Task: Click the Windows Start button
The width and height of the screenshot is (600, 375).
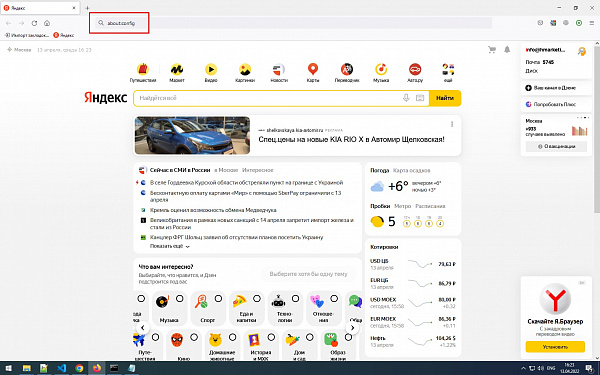Action: click(x=8, y=368)
